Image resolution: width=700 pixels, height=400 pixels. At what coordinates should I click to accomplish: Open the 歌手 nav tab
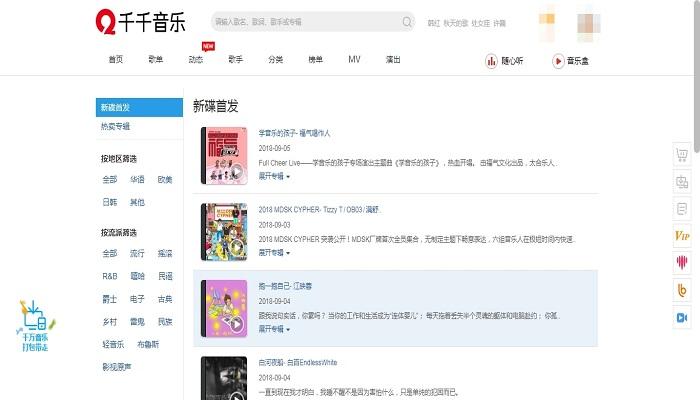pyautogui.click(x=235, y=59)
